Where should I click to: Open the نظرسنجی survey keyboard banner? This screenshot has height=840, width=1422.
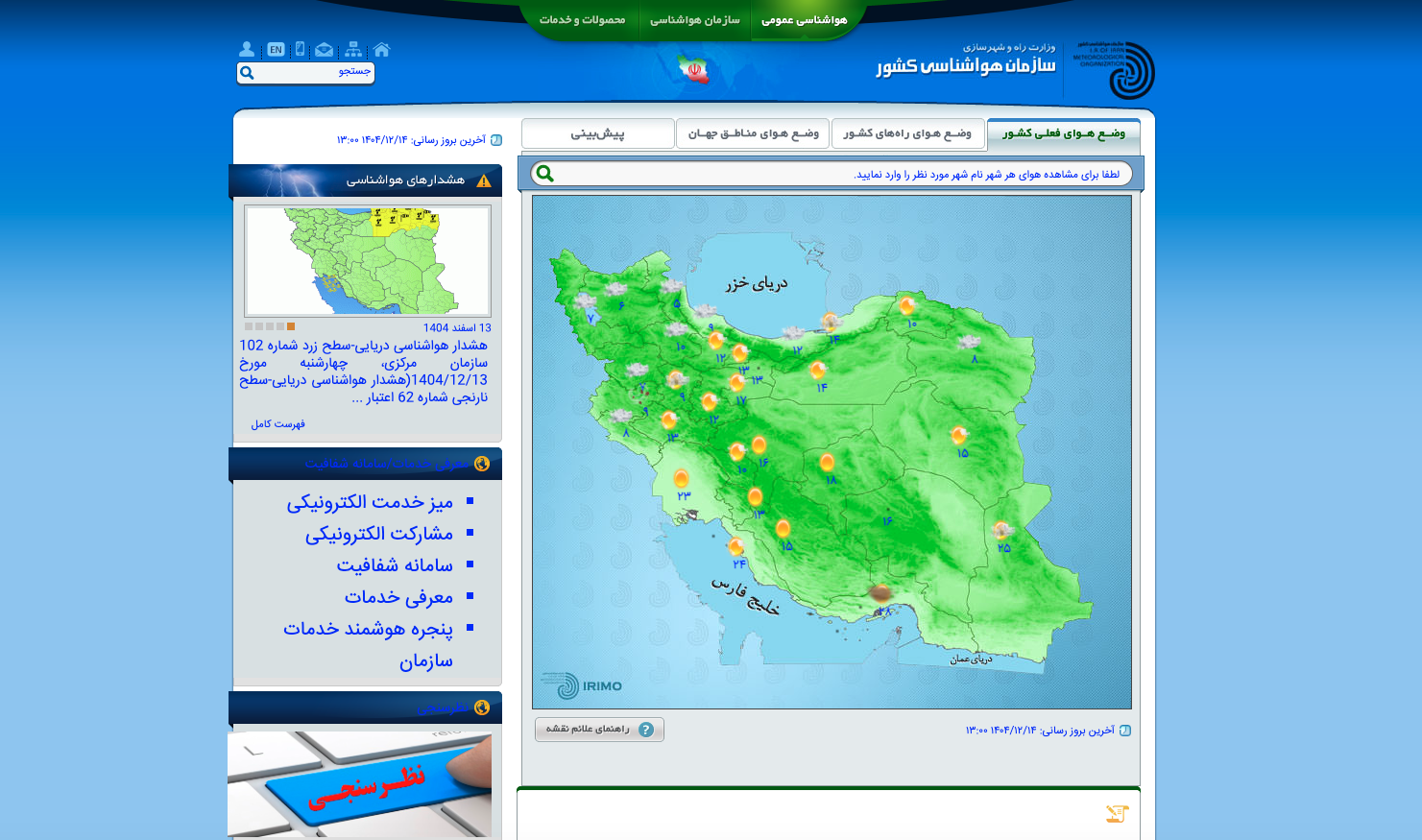tap(360, 783)
